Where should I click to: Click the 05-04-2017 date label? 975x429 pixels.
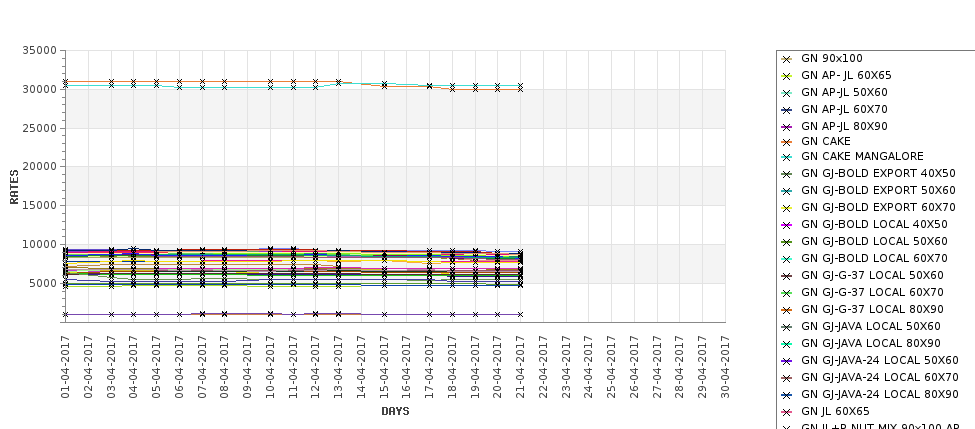[156, 367]
